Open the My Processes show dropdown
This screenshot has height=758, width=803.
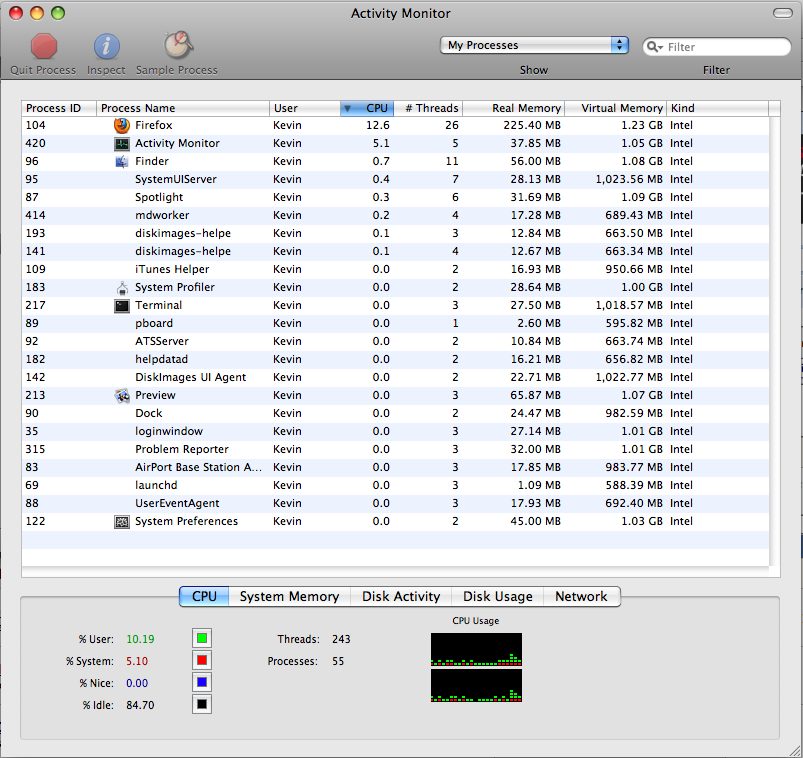[x=534, y=45]
